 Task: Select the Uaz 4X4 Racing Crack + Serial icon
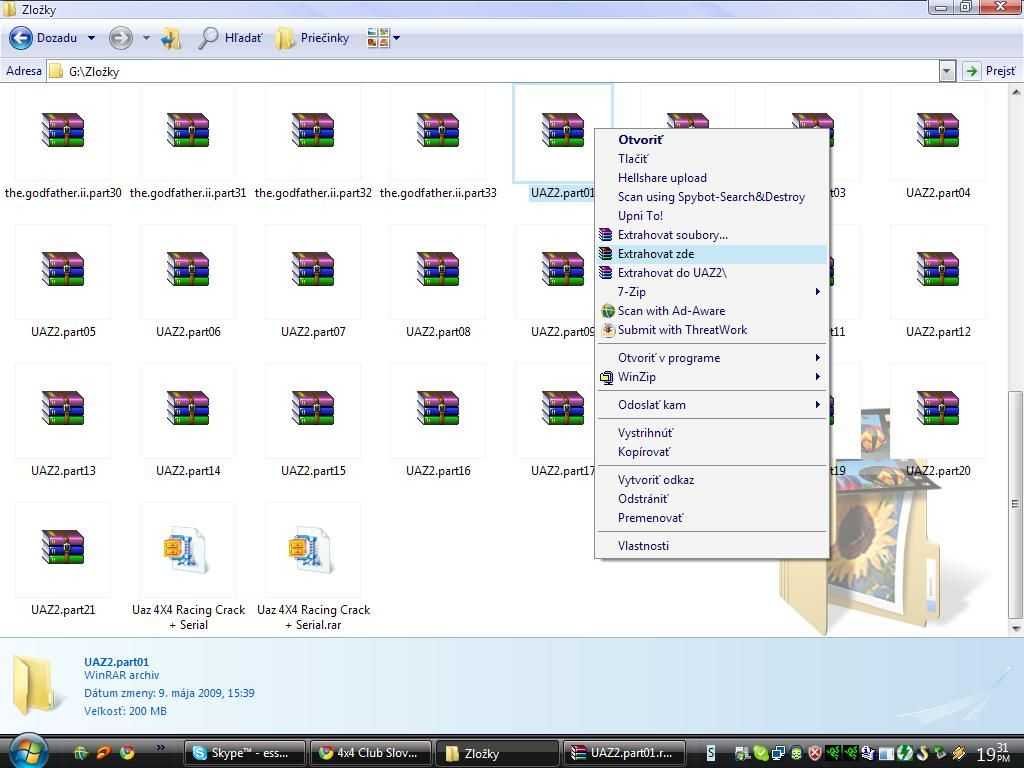click(x=187, y=550)
